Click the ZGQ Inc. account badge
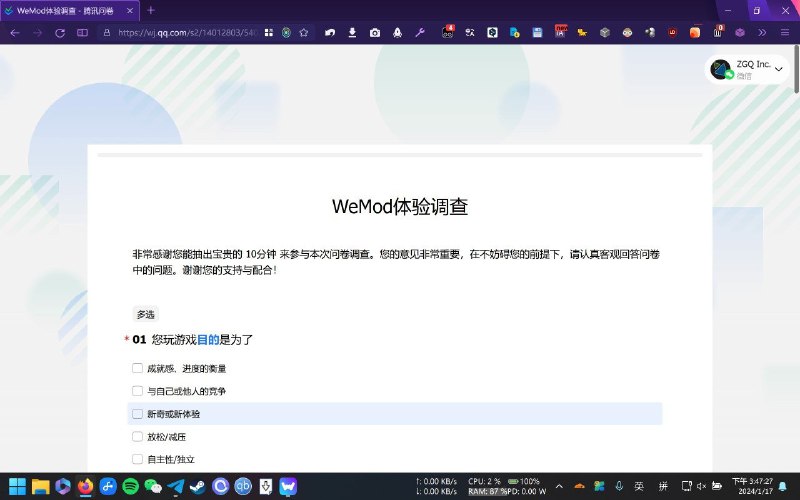800x500 pixels. (746, 69)
